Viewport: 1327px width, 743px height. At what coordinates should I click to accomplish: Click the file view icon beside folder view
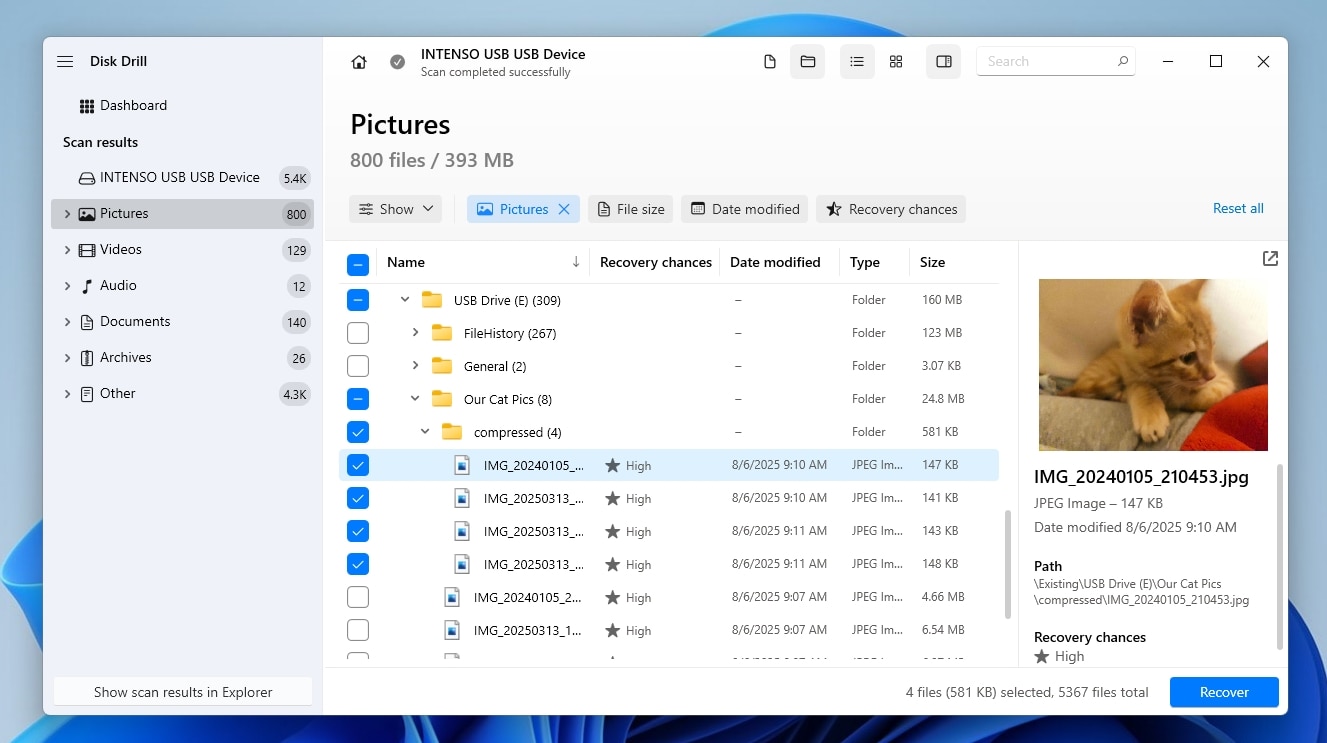770,61
